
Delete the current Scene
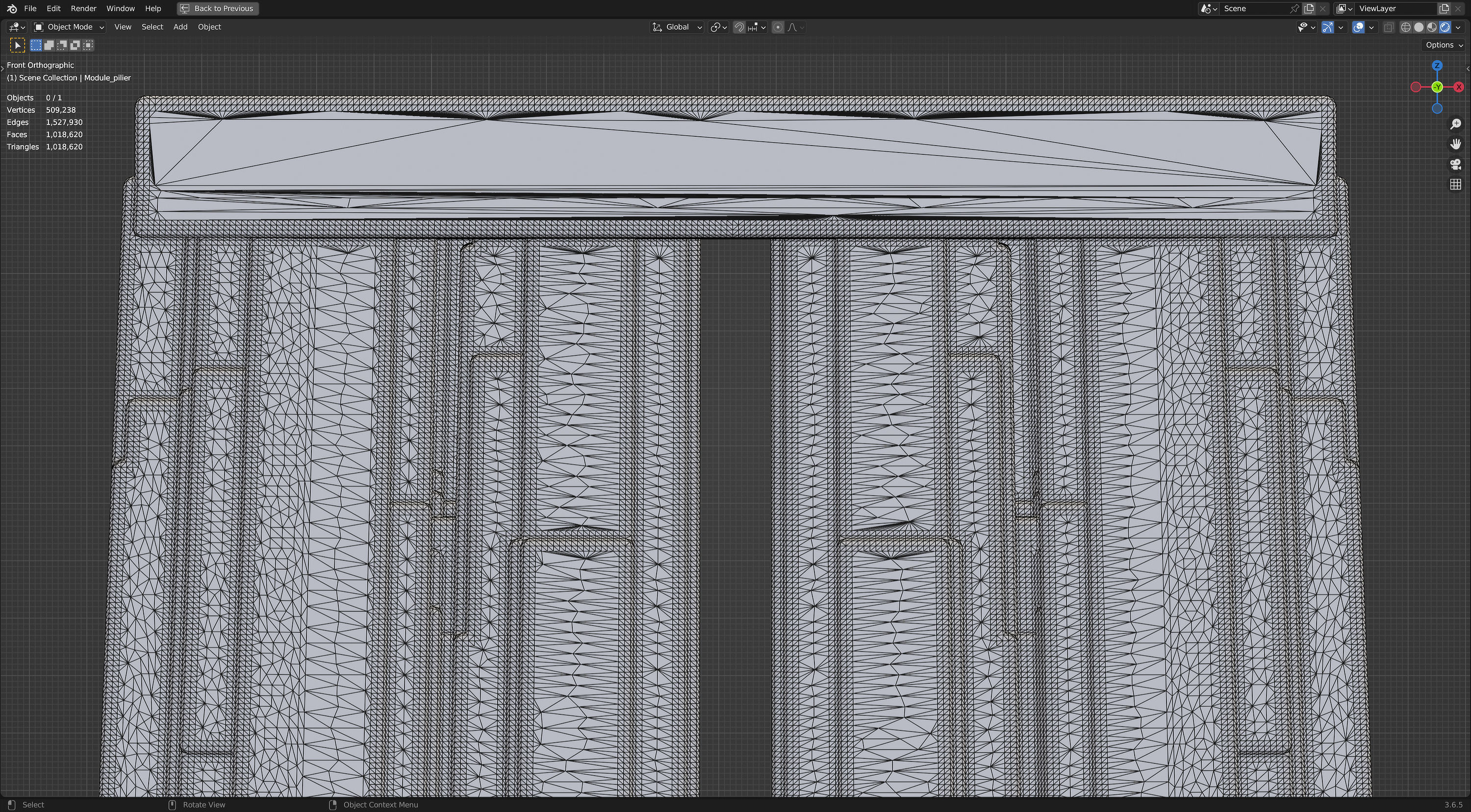point(1322,8)
